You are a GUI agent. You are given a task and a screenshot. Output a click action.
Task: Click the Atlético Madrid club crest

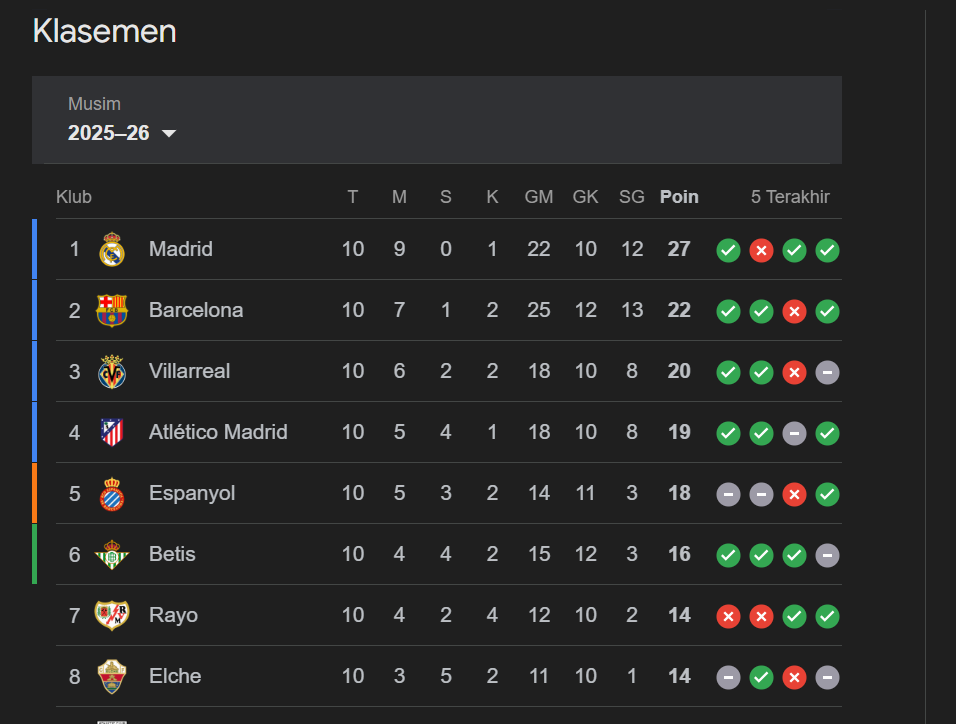coord(112,432)
